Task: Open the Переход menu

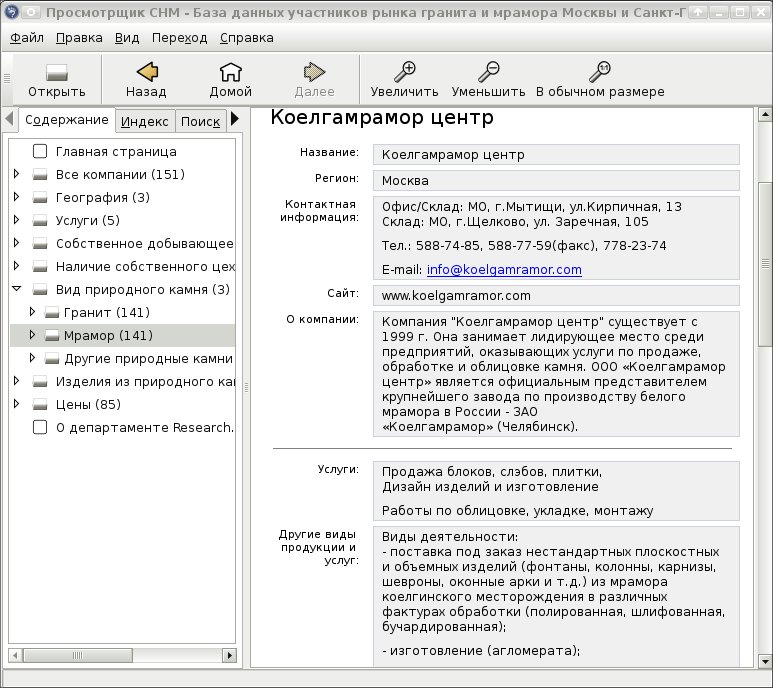Action: [179, 38]
